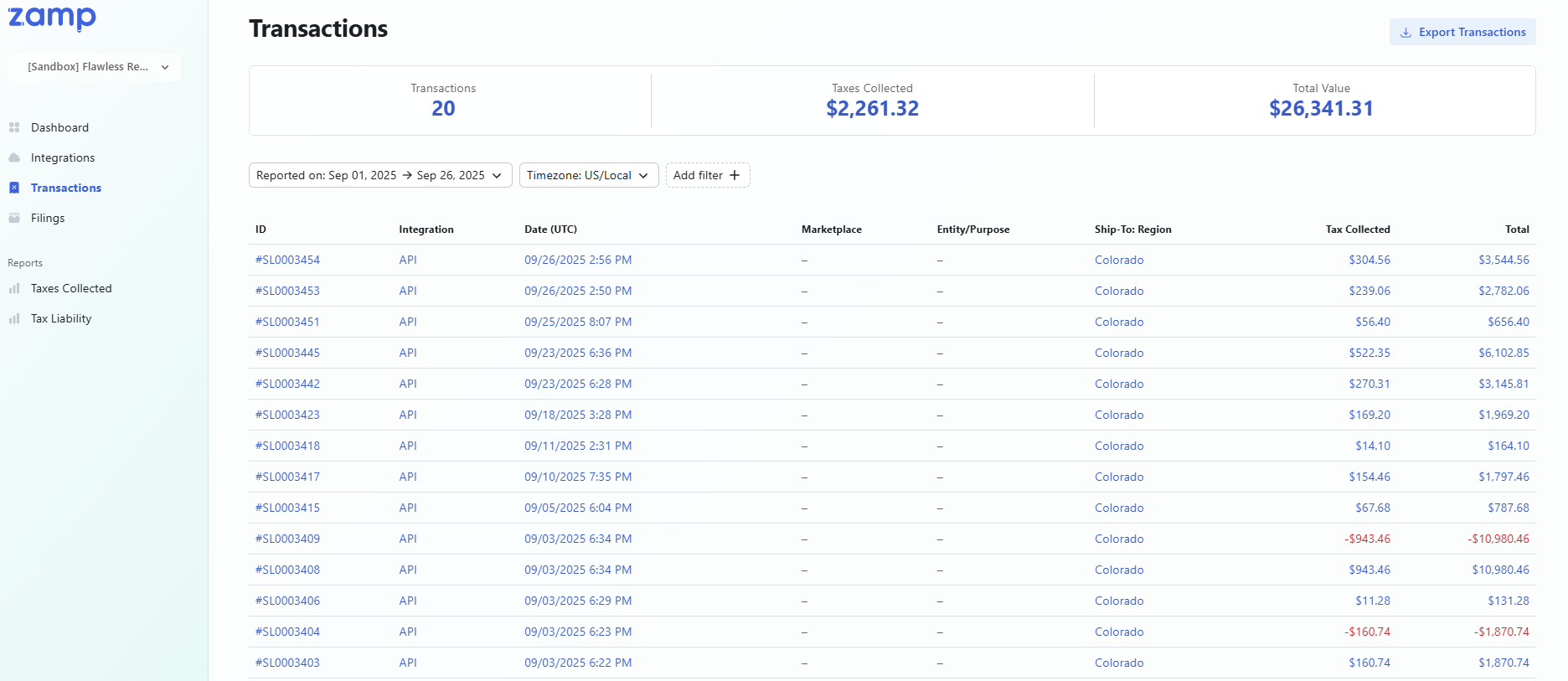
Task: Click date 09/26/2025 2:56 PM
Action: click(578, 260)
